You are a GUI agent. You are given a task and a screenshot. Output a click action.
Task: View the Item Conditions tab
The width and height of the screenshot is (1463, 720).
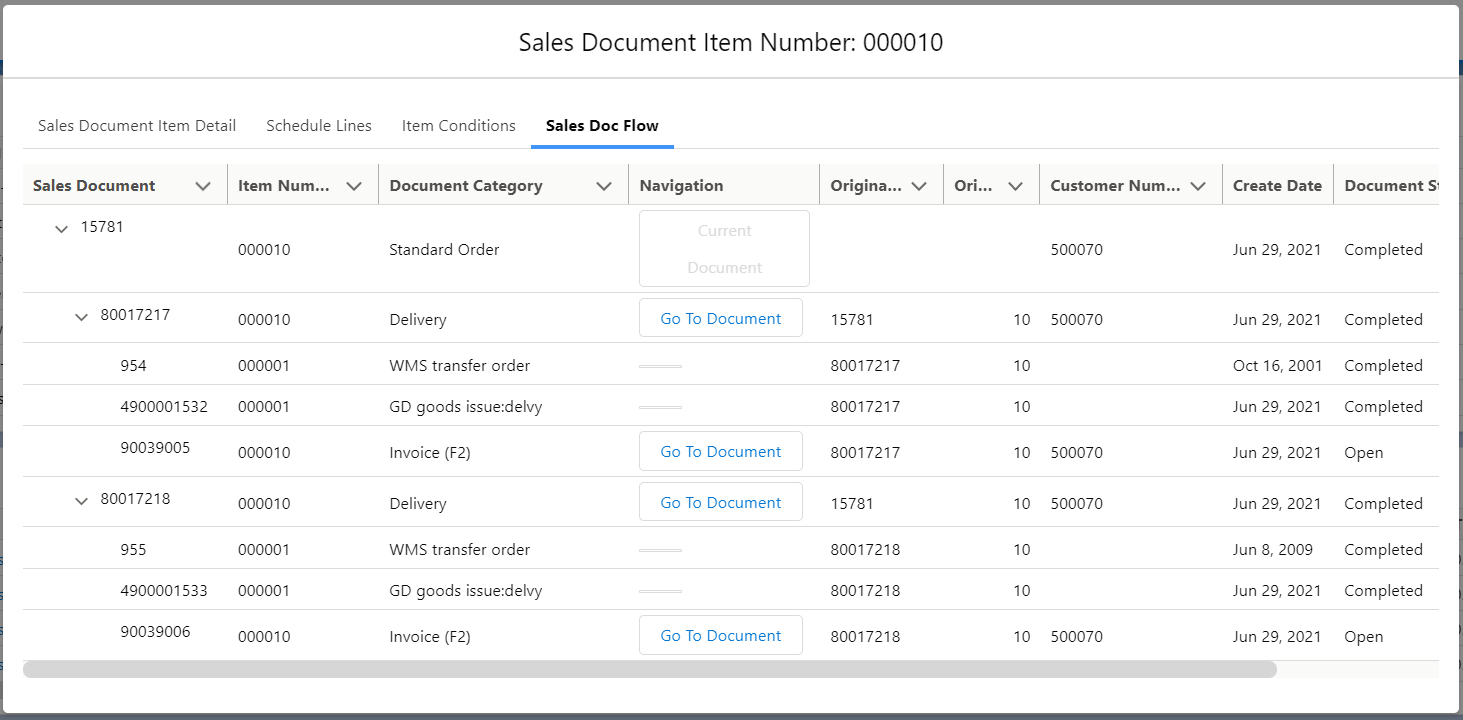458,125
